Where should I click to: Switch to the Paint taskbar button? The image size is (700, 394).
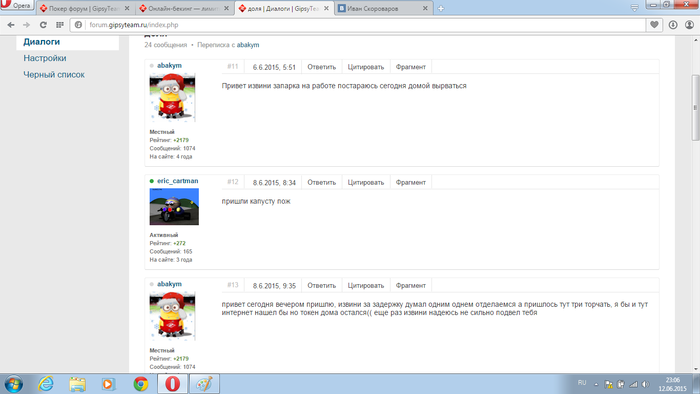pyautogui.click(x=204, y=384)
